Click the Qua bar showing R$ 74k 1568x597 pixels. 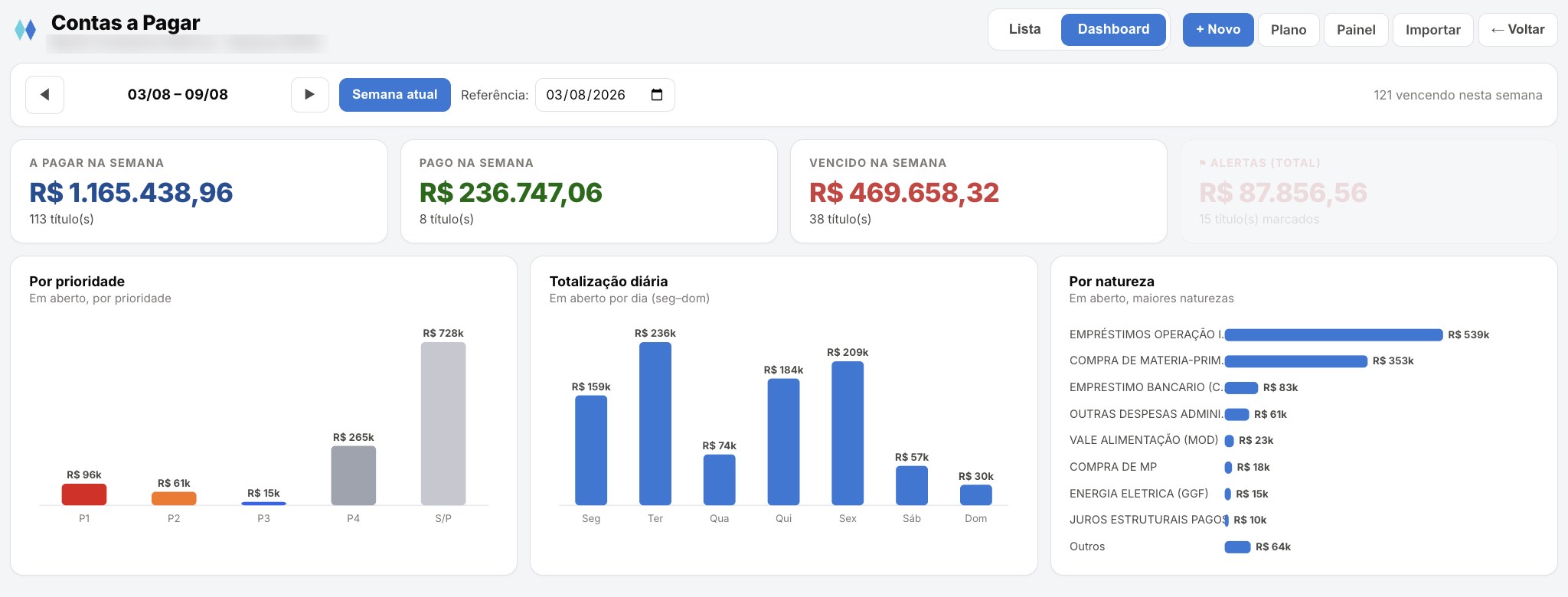719,480
